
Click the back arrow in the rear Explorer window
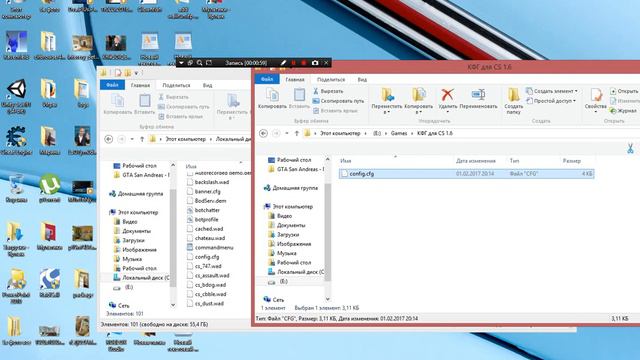pyautogui.click(x=109, y=139)
